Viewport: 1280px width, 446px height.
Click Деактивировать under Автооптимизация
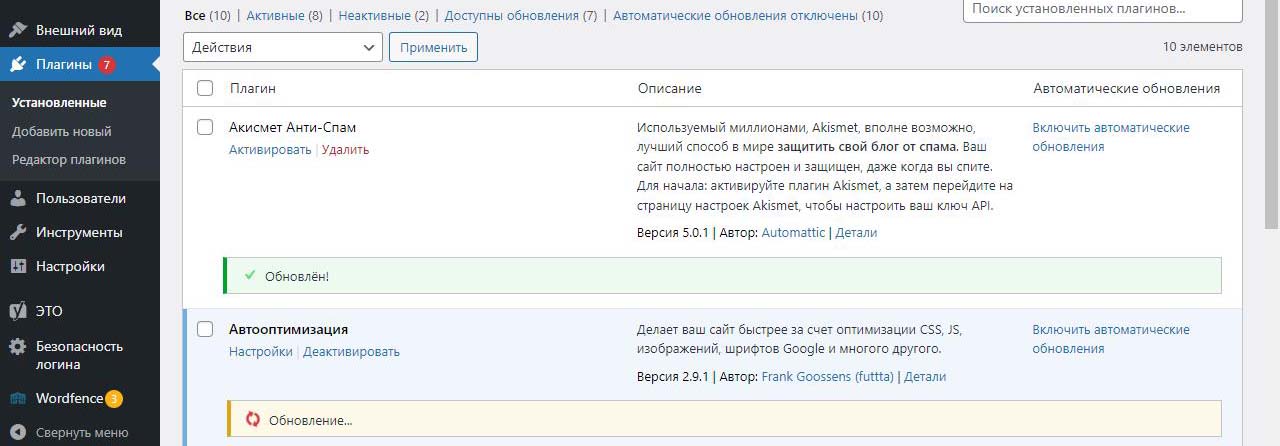coord(351,352)
